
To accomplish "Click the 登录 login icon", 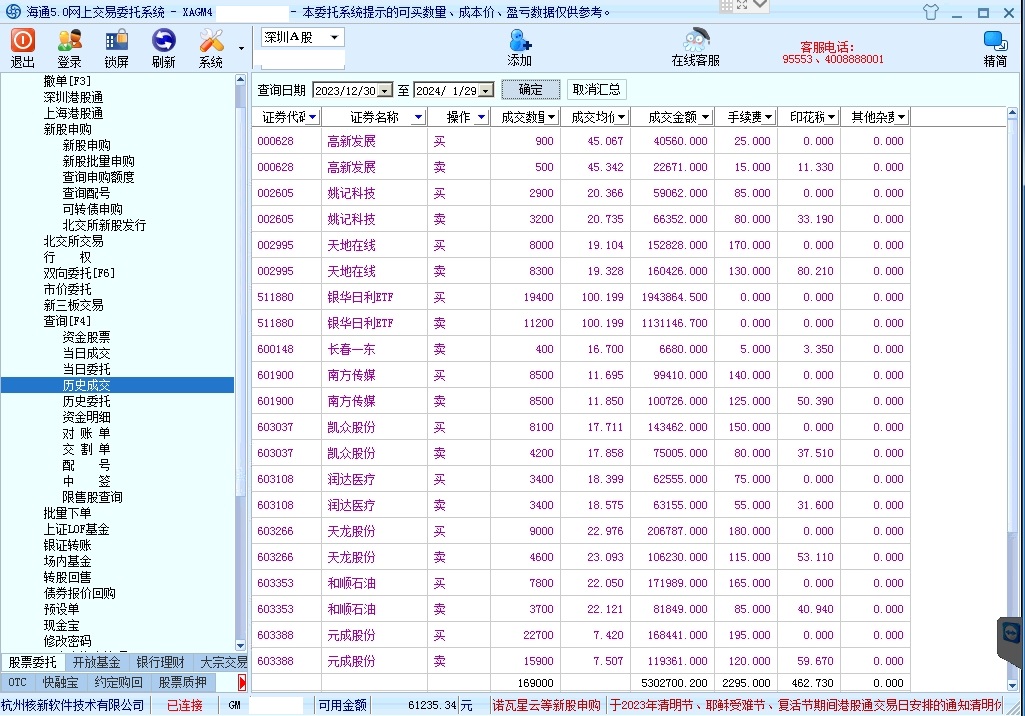I will 69,48.
